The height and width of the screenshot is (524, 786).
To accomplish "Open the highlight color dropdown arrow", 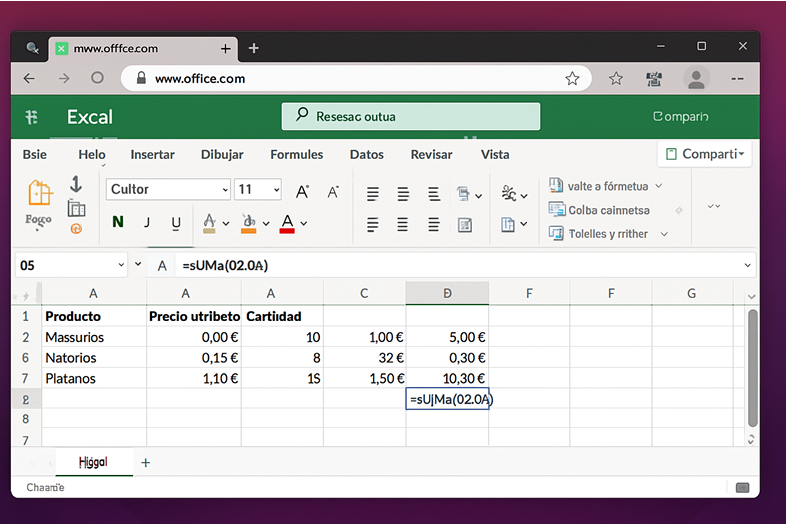I will coord(226,224).
